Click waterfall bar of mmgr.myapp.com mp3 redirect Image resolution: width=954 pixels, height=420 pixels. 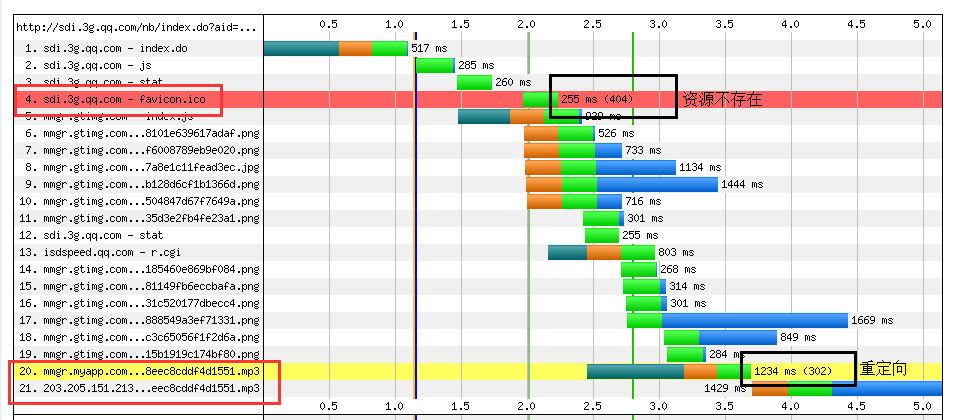(x=669, y=371)
